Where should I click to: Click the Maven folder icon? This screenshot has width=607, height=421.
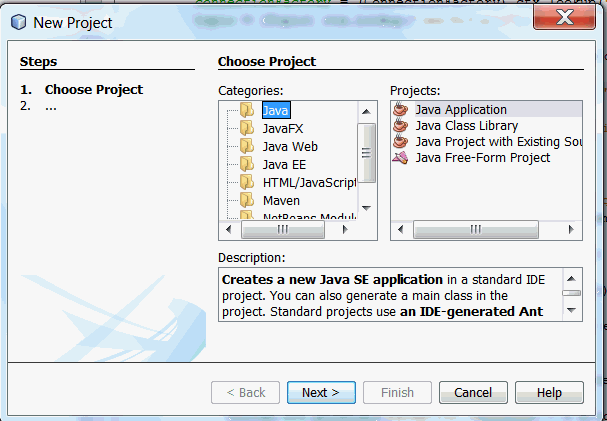click(x=246, y=201)
